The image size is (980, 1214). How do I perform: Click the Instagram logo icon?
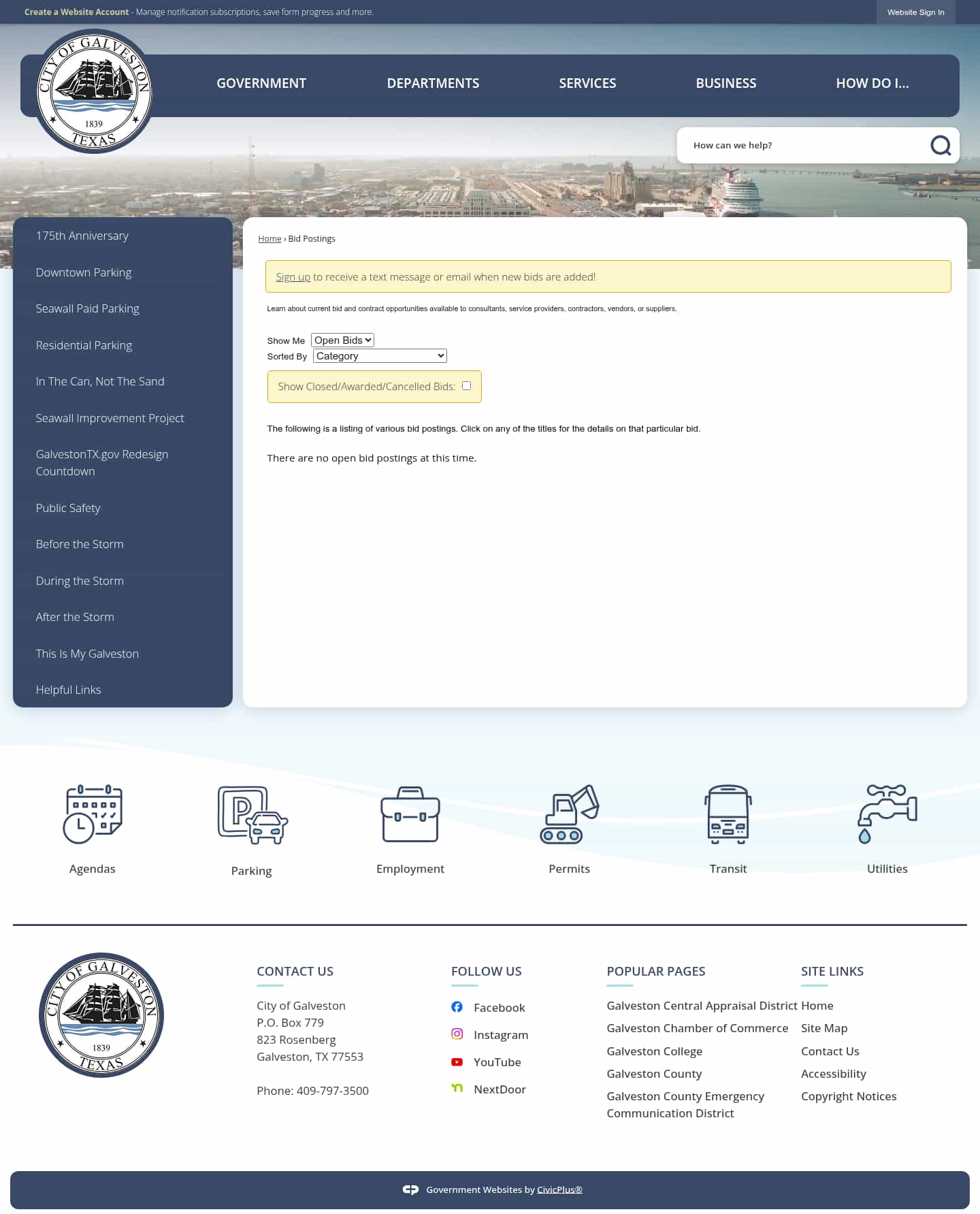[x=457, y=1034]
